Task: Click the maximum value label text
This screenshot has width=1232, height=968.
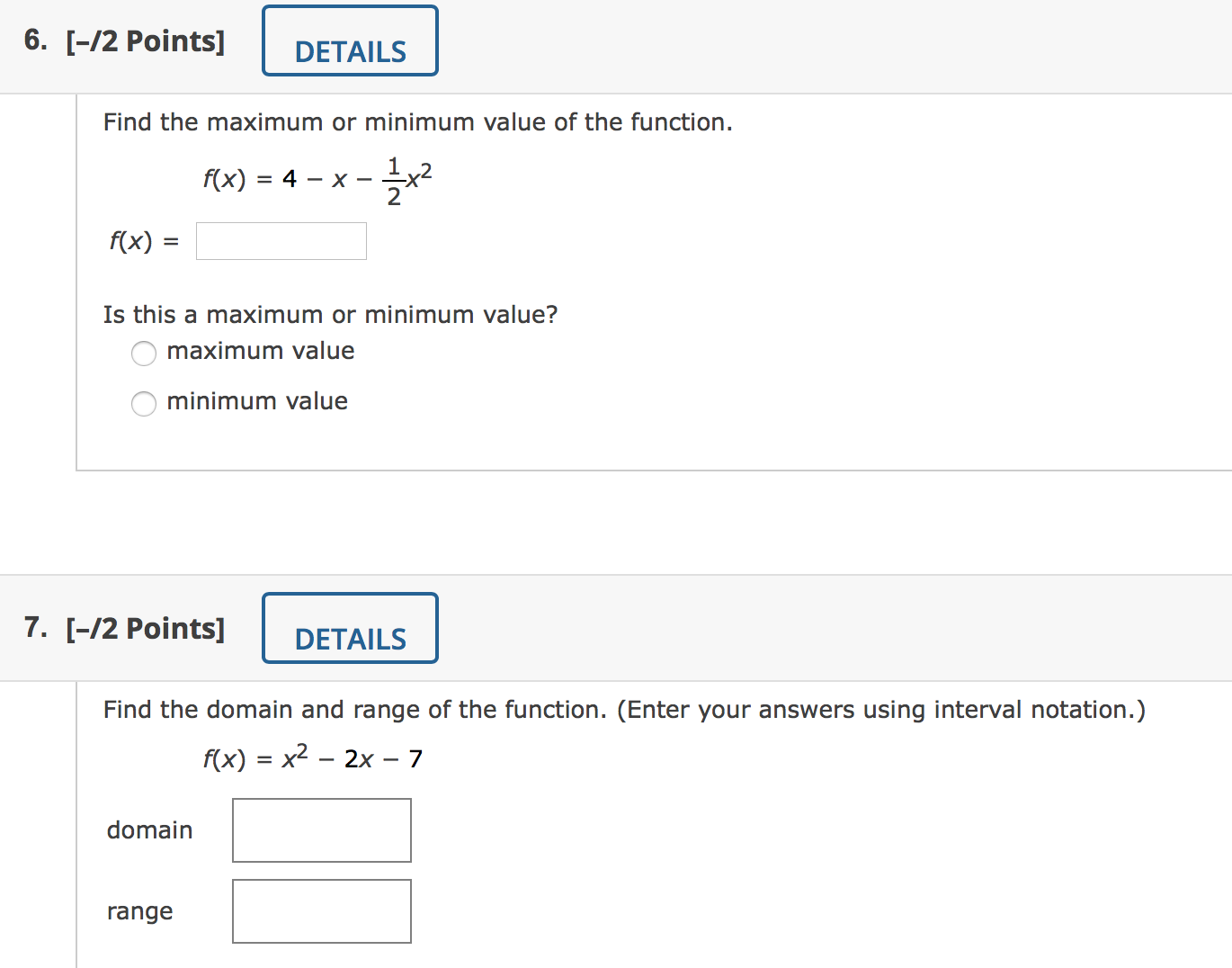Action: pos(259,351)
